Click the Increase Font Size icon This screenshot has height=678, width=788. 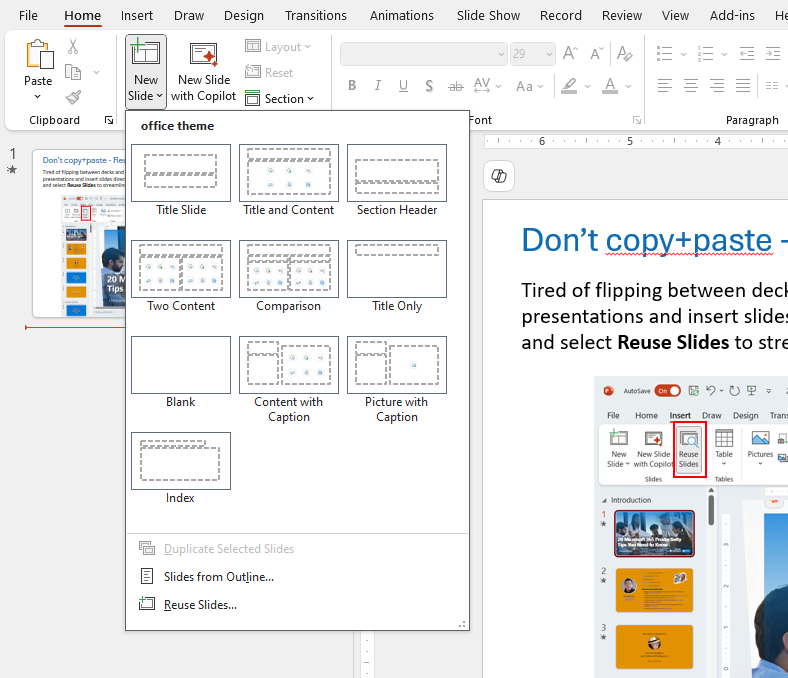[x=570, y=54]
